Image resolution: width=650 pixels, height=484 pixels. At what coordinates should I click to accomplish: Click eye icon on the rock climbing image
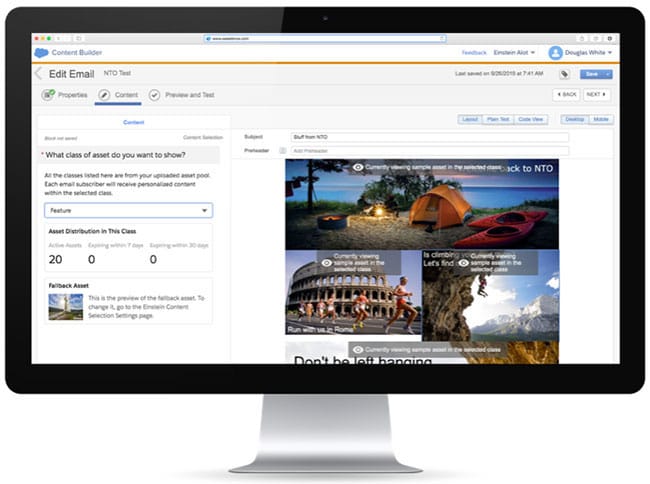tap(463, 262)
